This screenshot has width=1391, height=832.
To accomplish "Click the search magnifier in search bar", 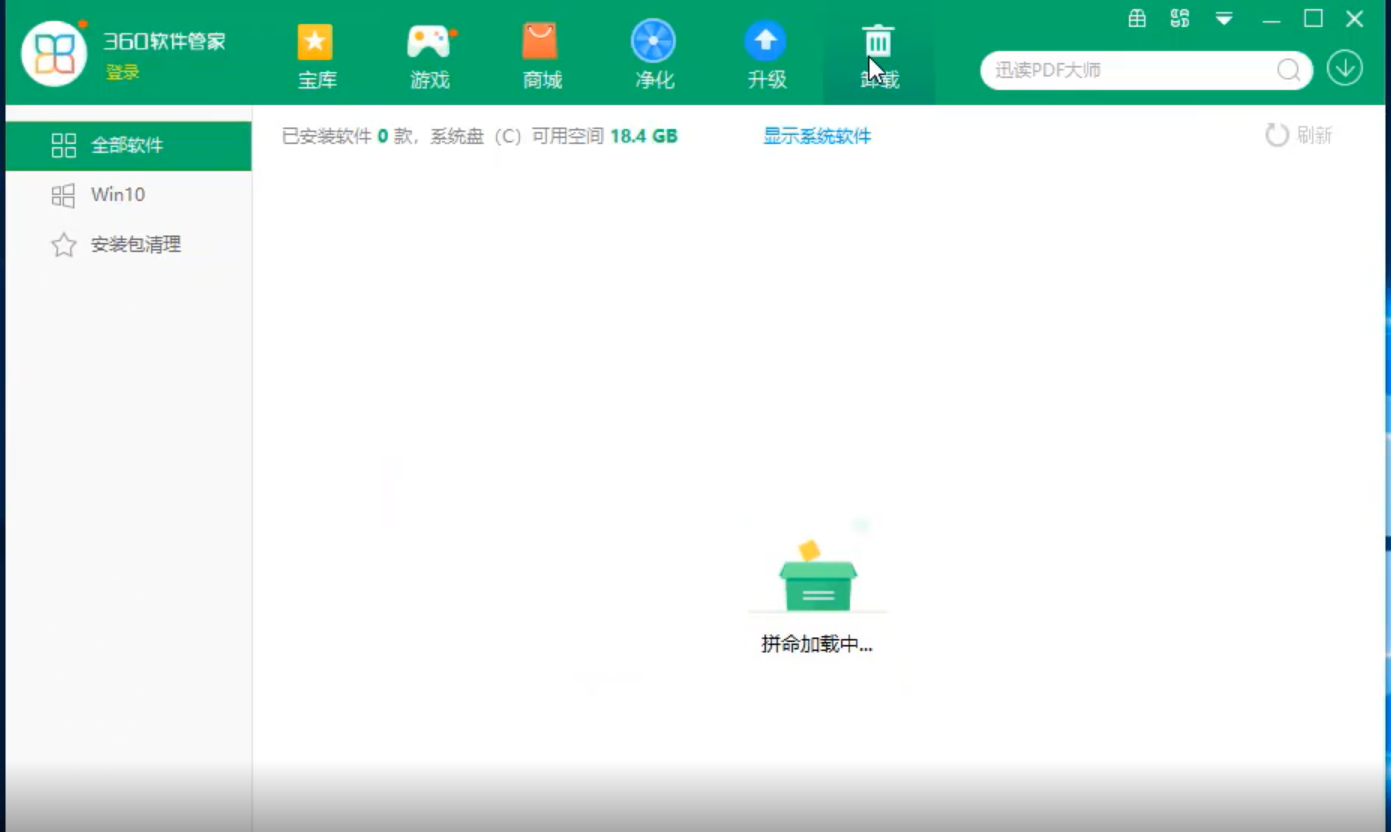I will point(1290,71).
